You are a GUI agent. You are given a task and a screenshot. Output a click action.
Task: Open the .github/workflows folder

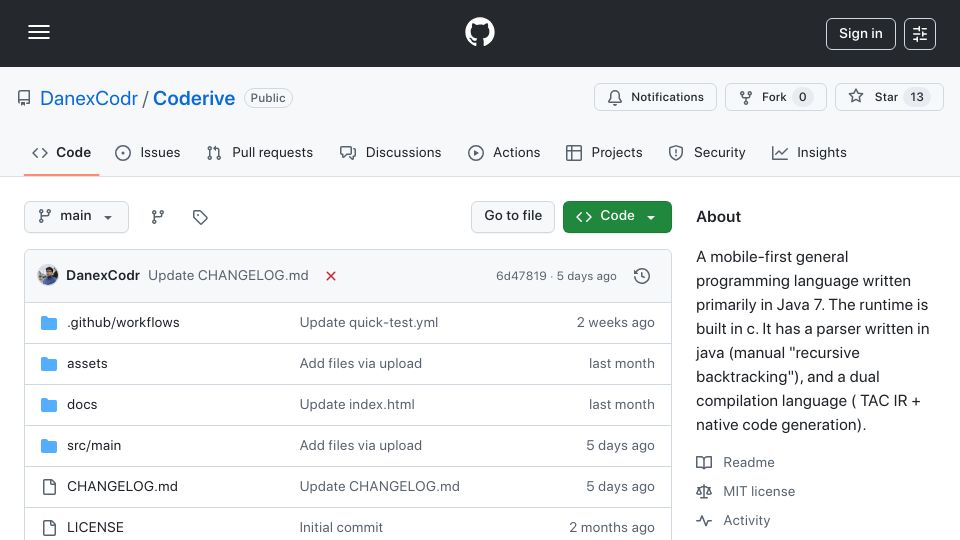123,323
